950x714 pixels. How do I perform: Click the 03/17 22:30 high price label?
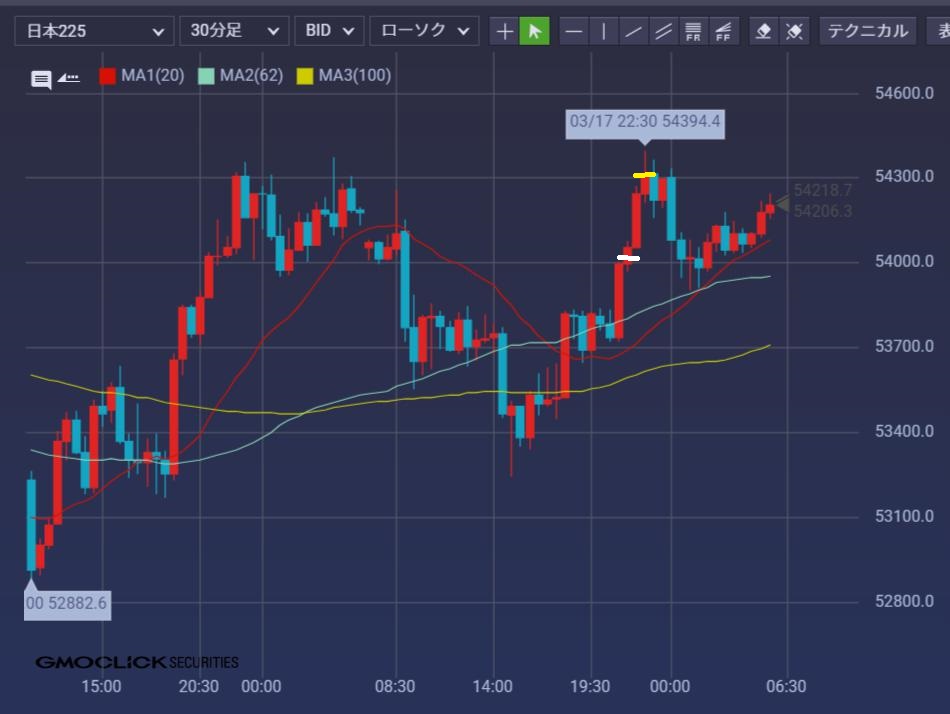[644, 122]
